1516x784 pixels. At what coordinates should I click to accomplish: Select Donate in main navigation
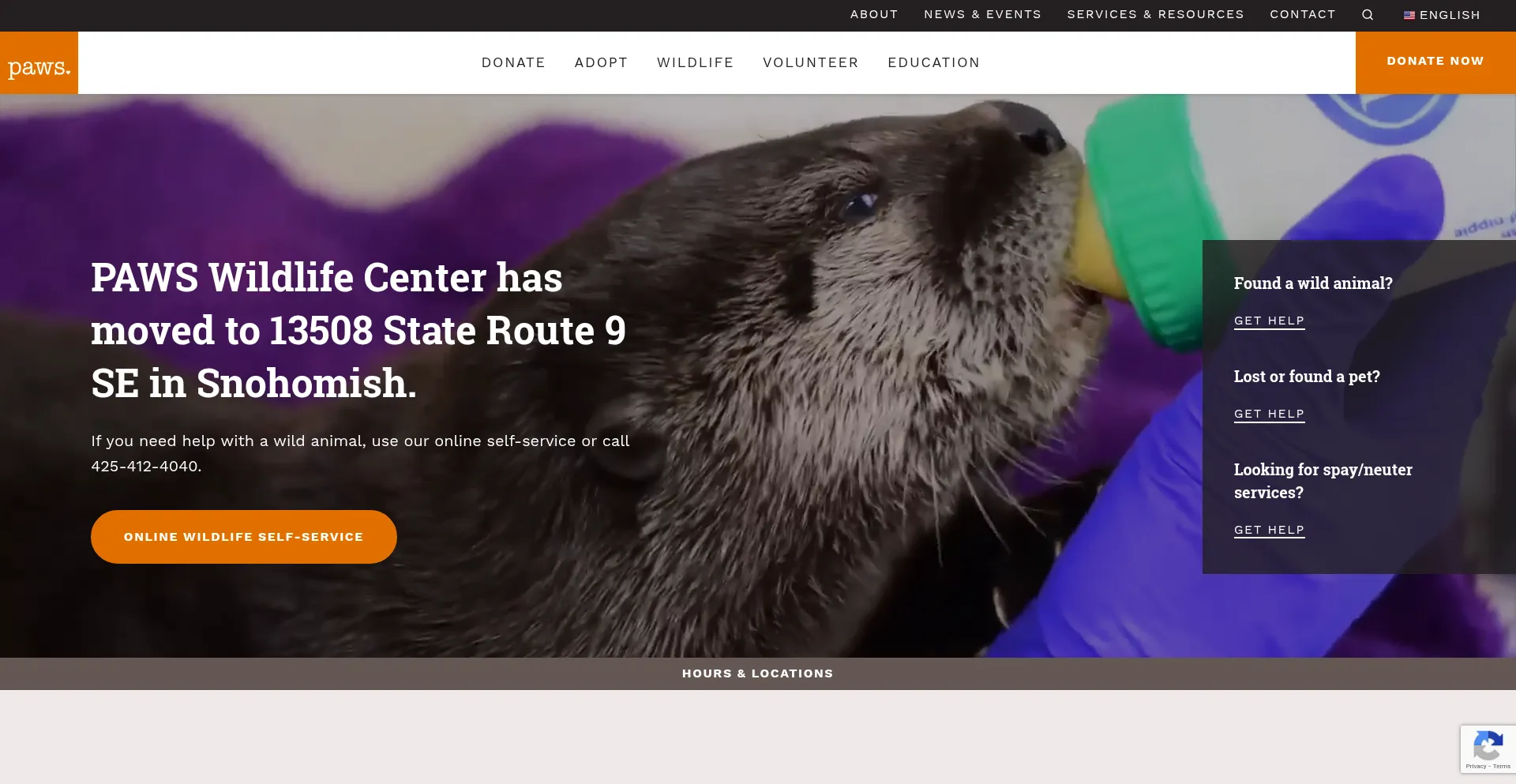(513, 62)
